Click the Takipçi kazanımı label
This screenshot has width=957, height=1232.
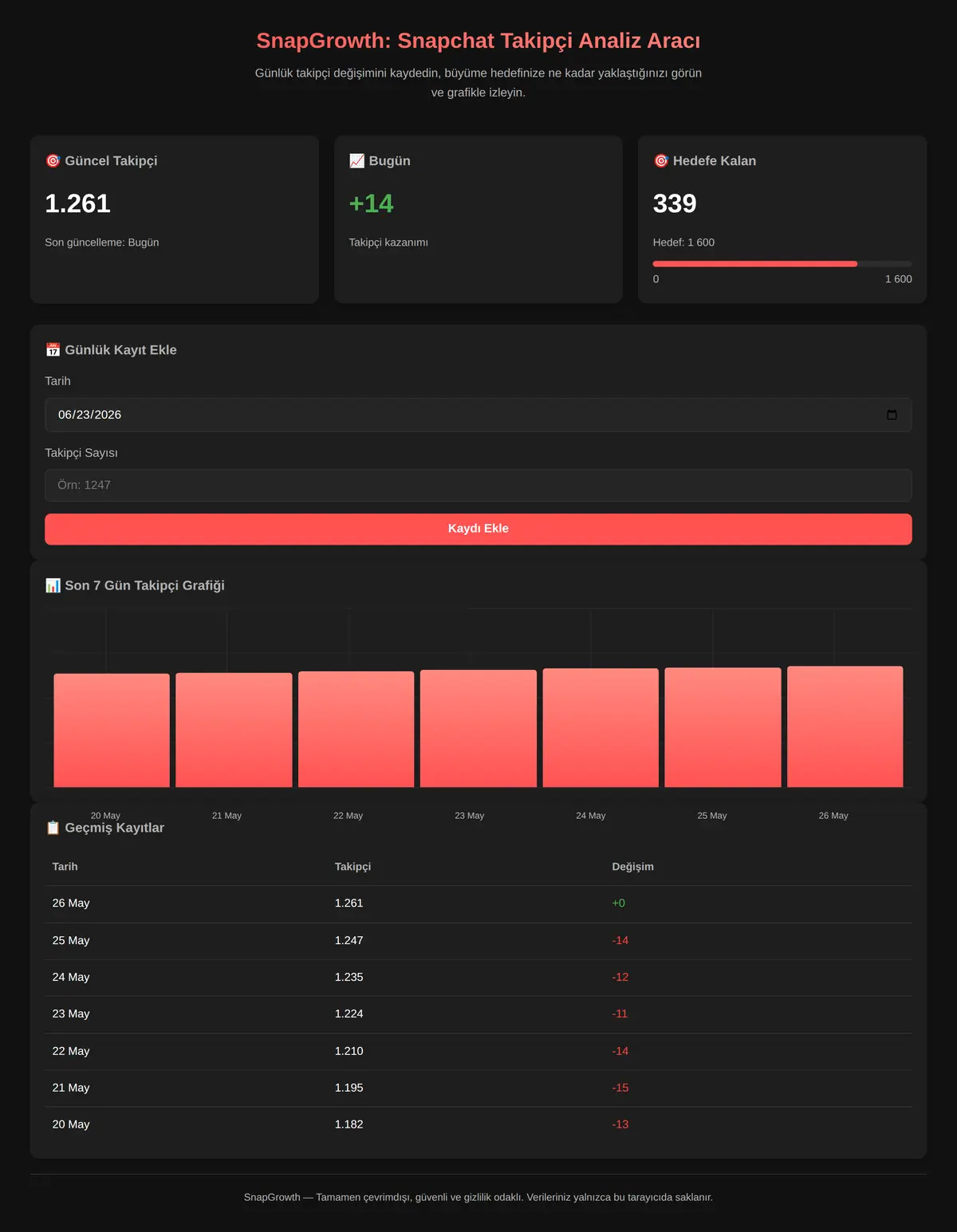click(388, 242)
